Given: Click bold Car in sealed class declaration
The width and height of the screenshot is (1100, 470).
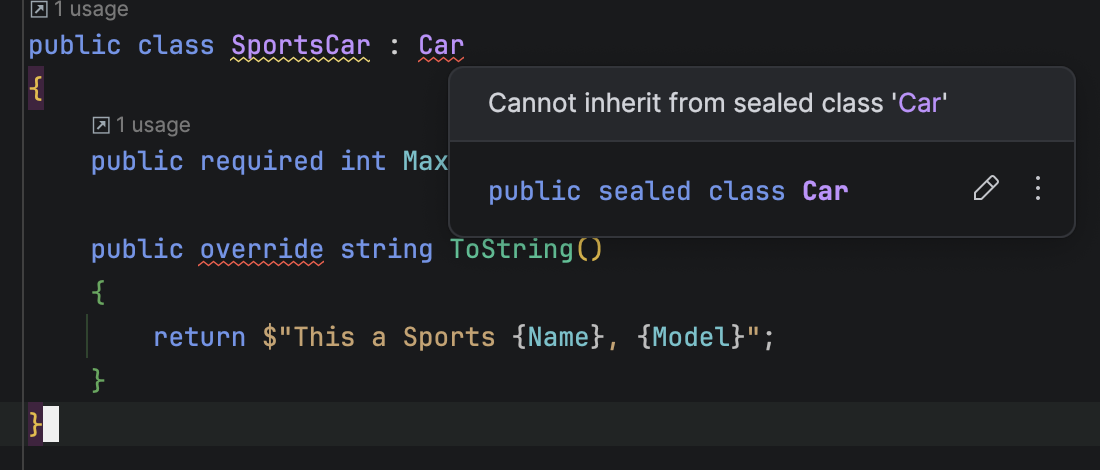Looking at the screenshot, I should [825, 190].
